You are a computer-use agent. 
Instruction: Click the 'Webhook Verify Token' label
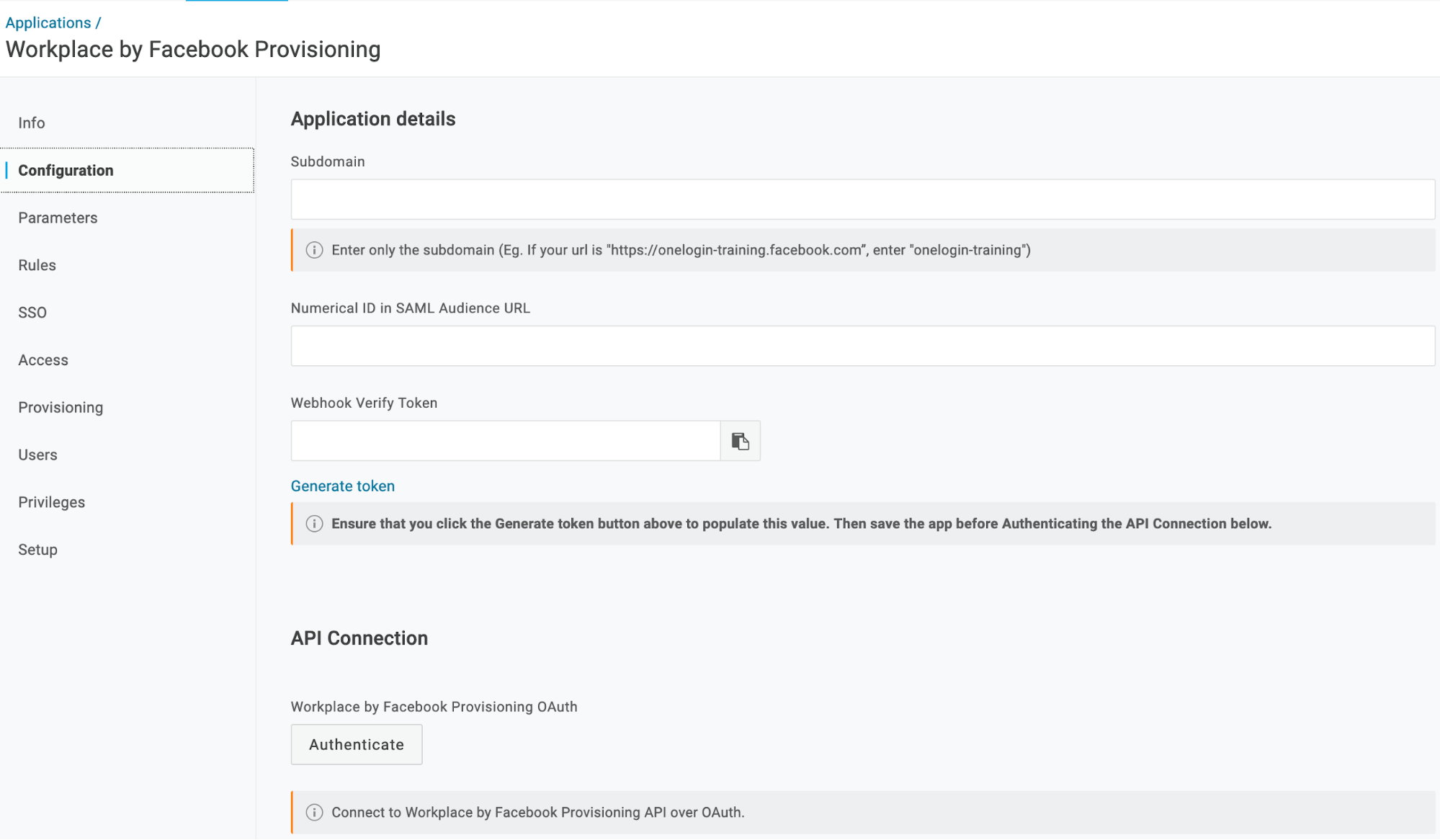click(x=364, y=403)
